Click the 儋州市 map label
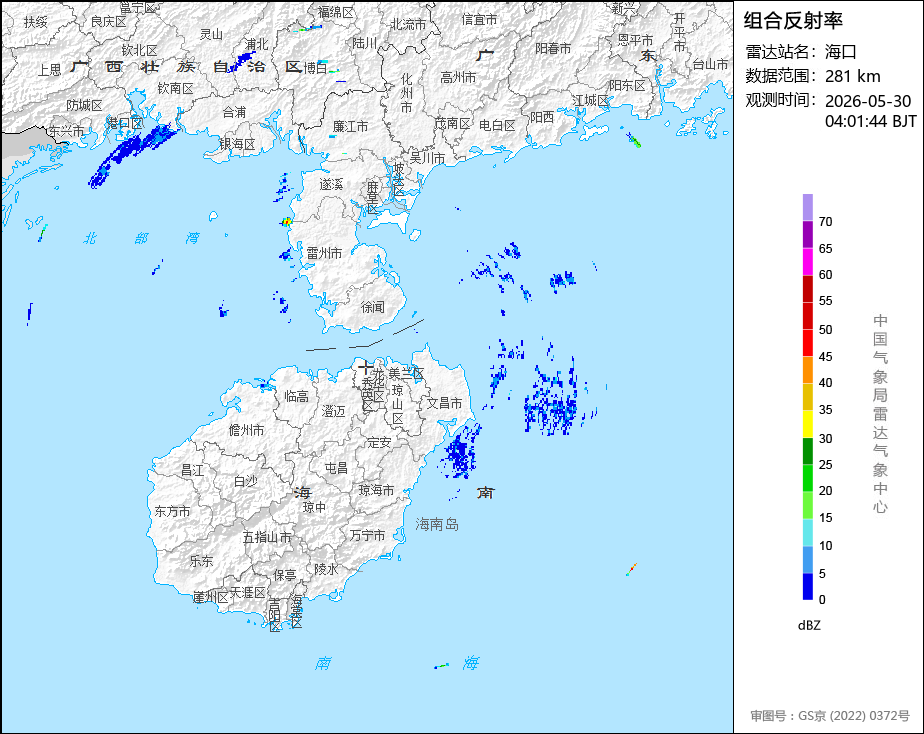924x734 pixels. pyautogui.click(x=246, y=430)
